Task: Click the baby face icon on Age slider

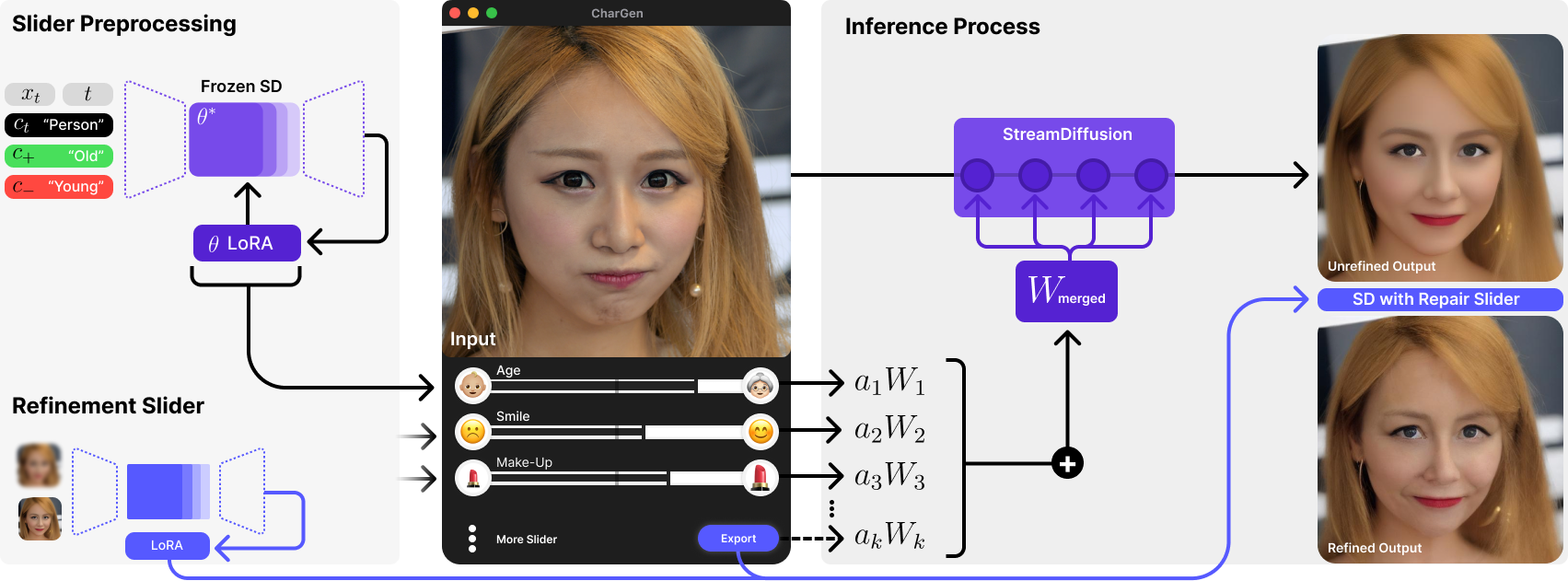Action: coord(472,386)
